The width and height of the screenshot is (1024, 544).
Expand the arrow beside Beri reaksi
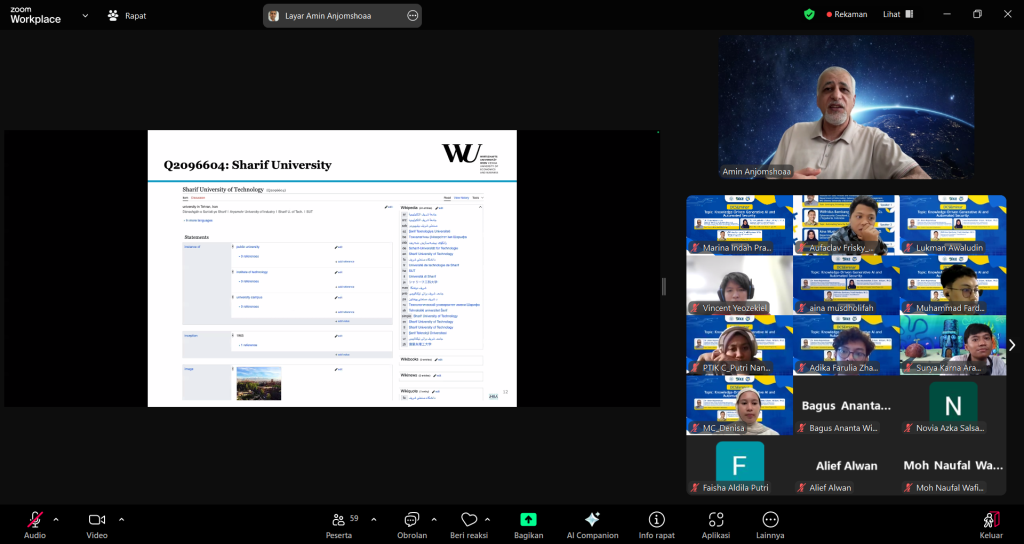coord(487,520)
